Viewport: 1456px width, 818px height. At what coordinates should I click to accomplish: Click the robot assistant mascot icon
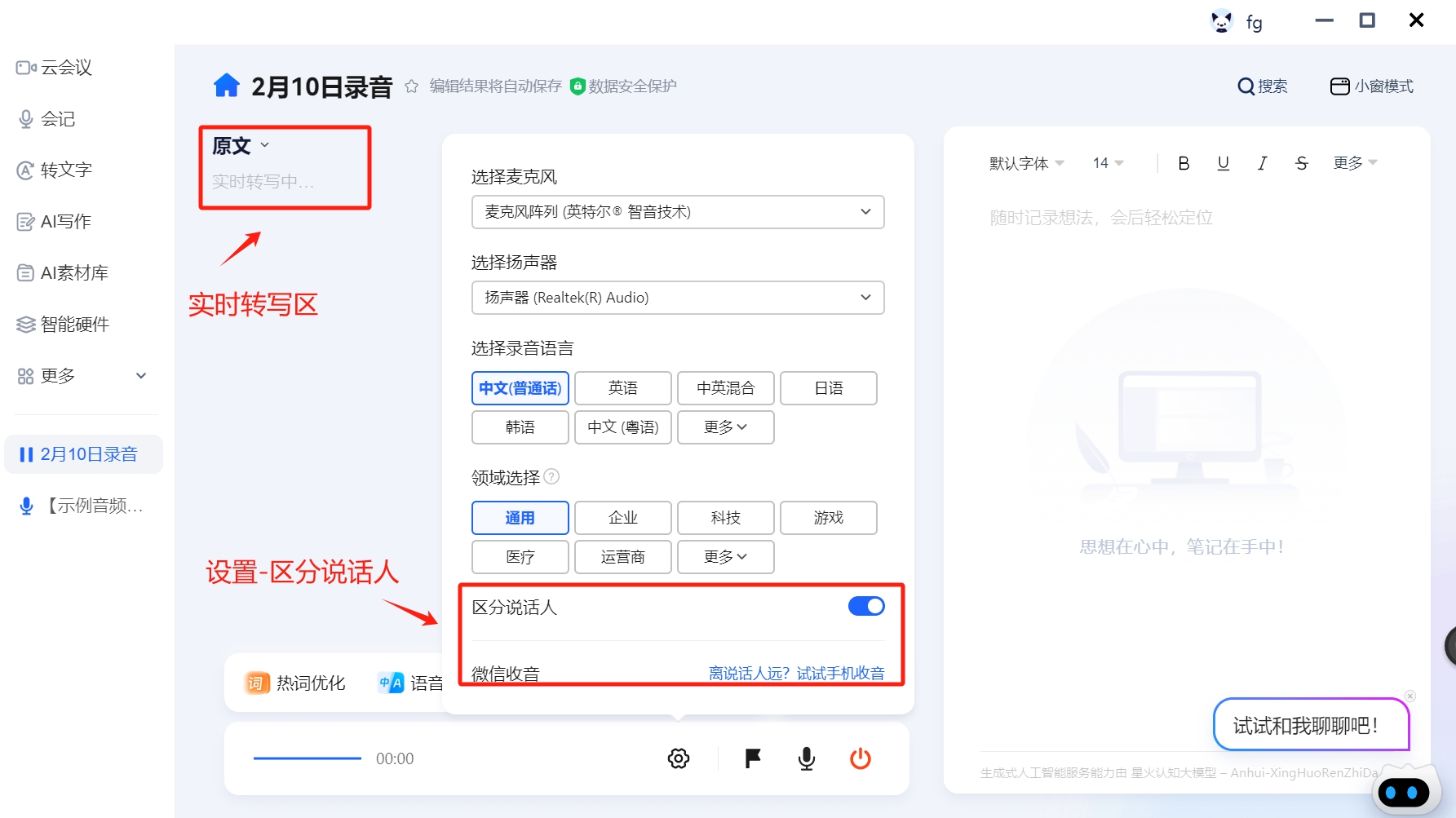(x=1405, y=790)
